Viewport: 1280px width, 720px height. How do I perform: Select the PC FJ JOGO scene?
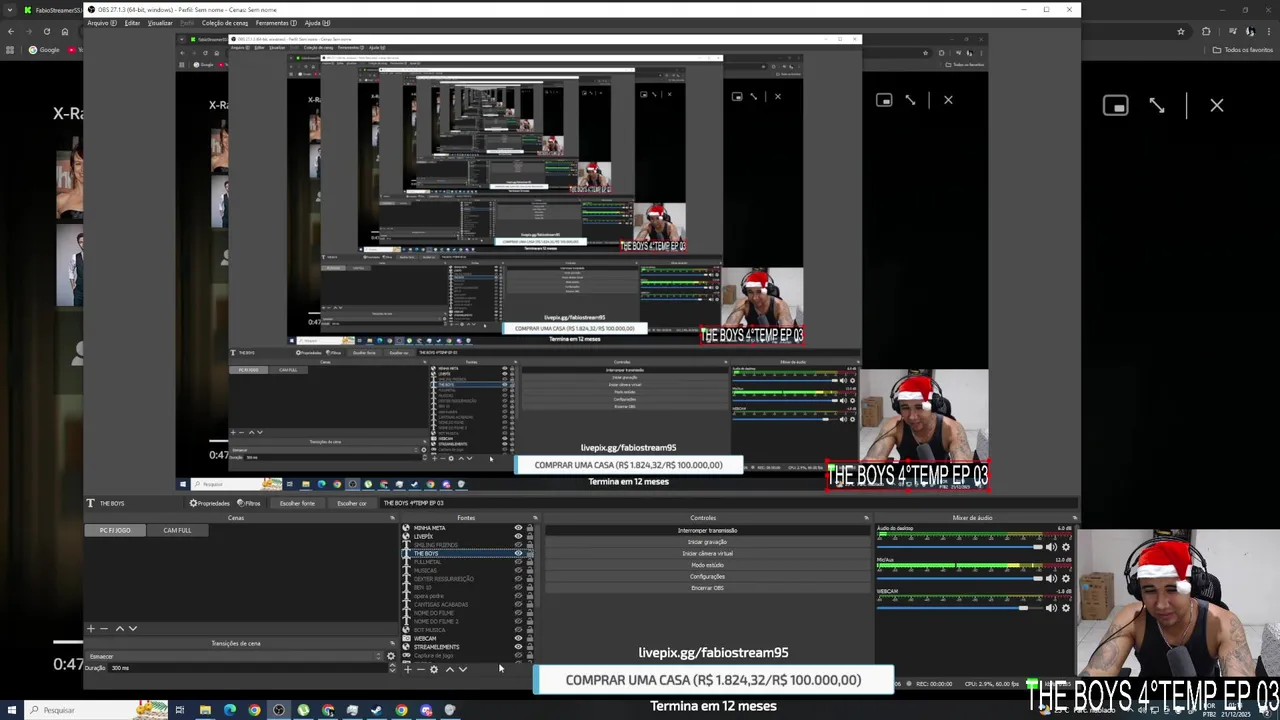coord(115,530)
